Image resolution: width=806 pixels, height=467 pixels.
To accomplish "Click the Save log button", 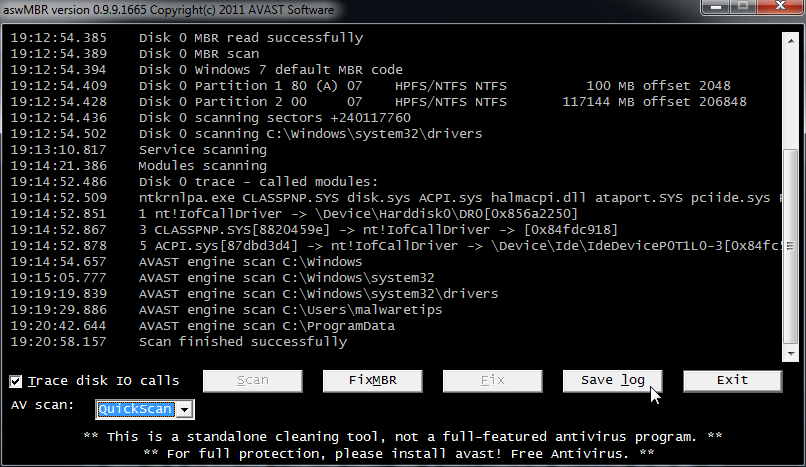I will click(613, 381).
